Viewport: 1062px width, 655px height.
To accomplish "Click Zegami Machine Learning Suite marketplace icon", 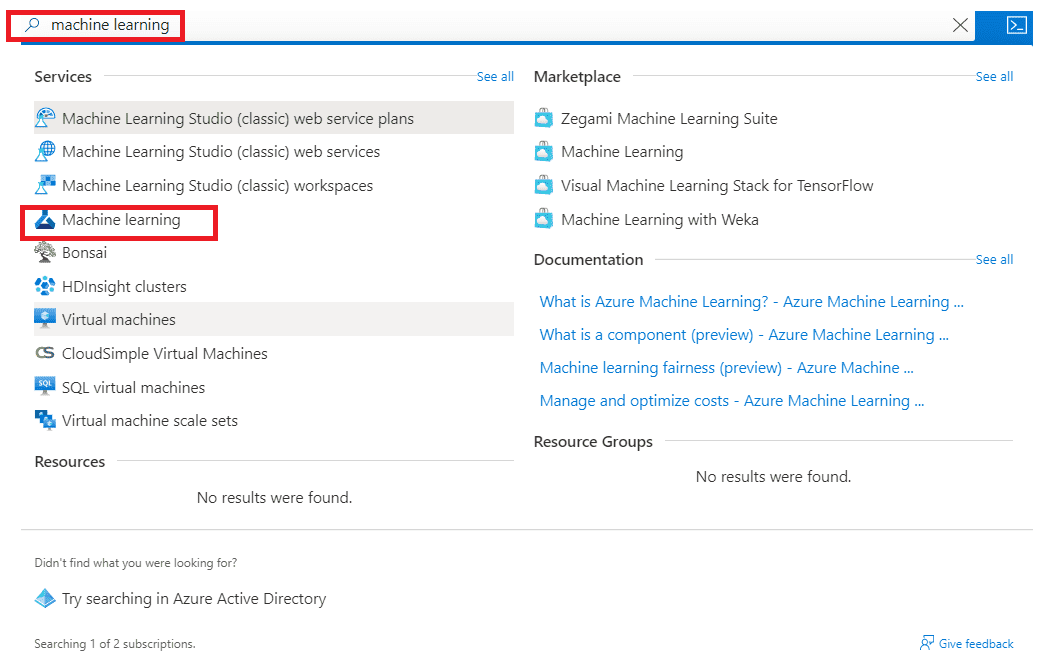I will pyautogui.click(x=543, y=118).
